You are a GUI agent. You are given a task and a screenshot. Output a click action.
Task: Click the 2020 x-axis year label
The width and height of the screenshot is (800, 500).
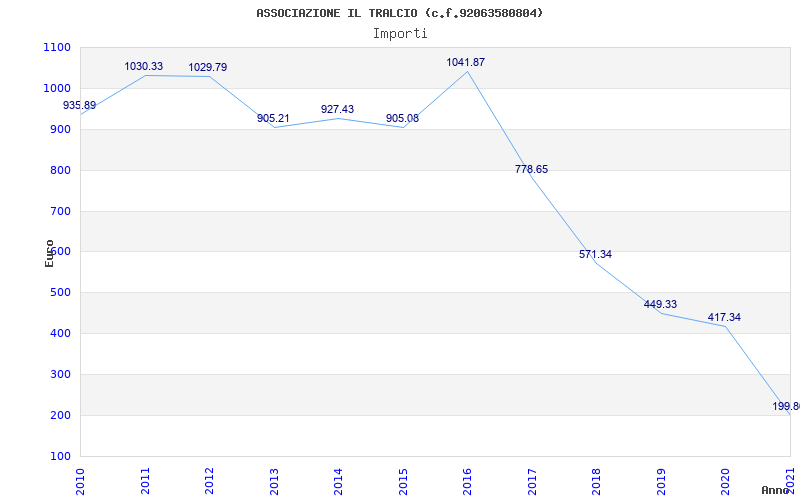[726, 482]
